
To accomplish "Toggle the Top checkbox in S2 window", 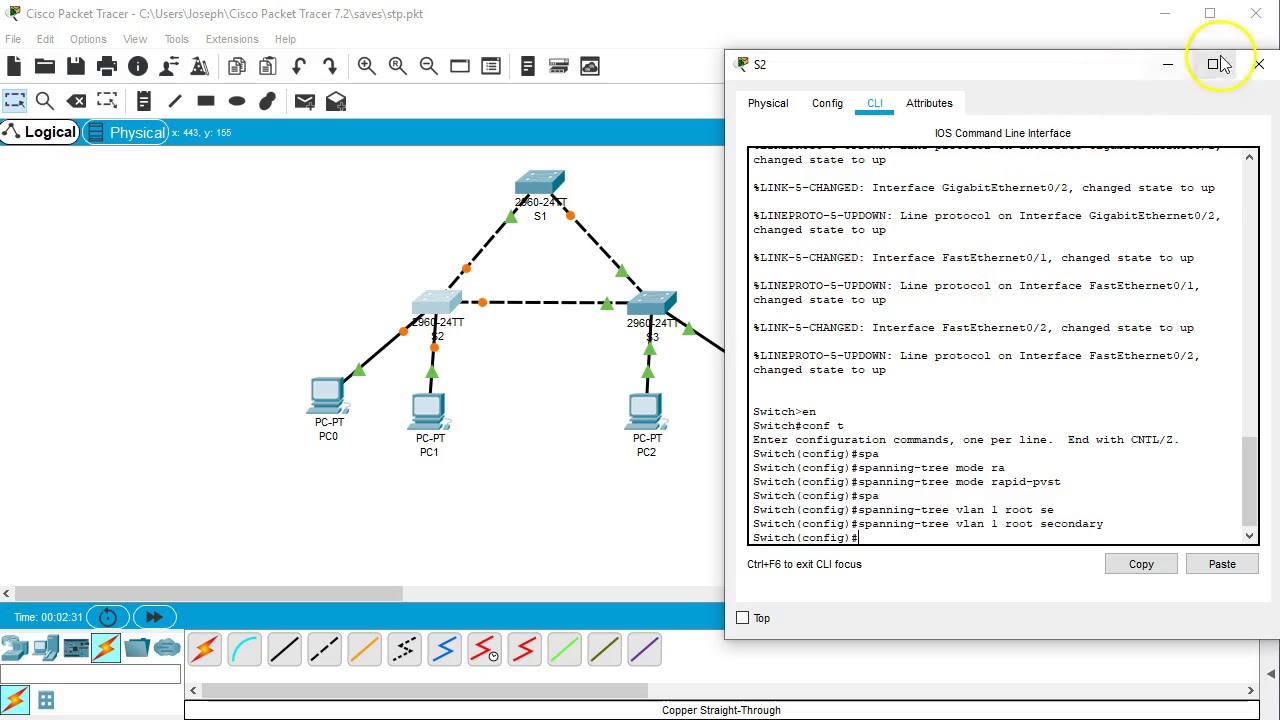I will pos(742,618).
